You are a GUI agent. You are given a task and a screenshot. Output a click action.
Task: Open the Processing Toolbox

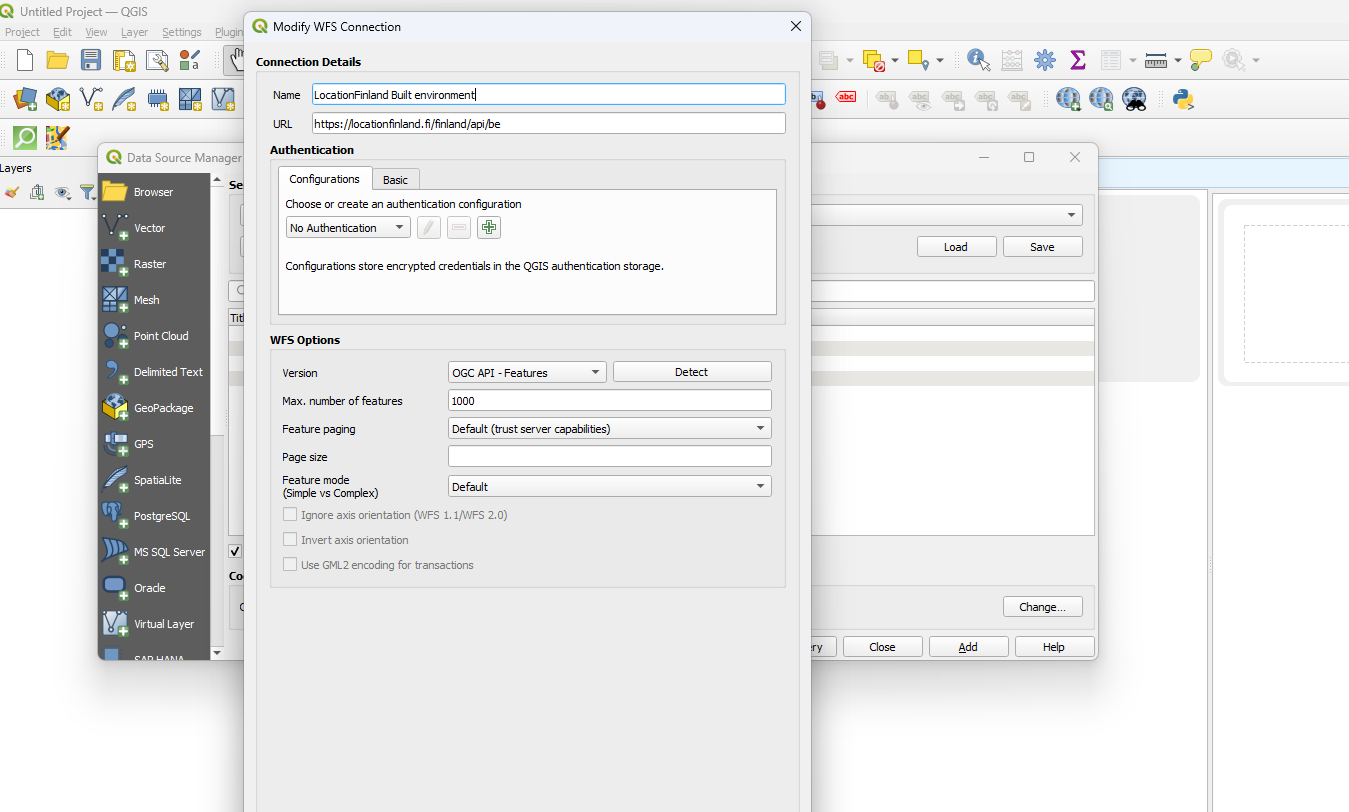1045,60
